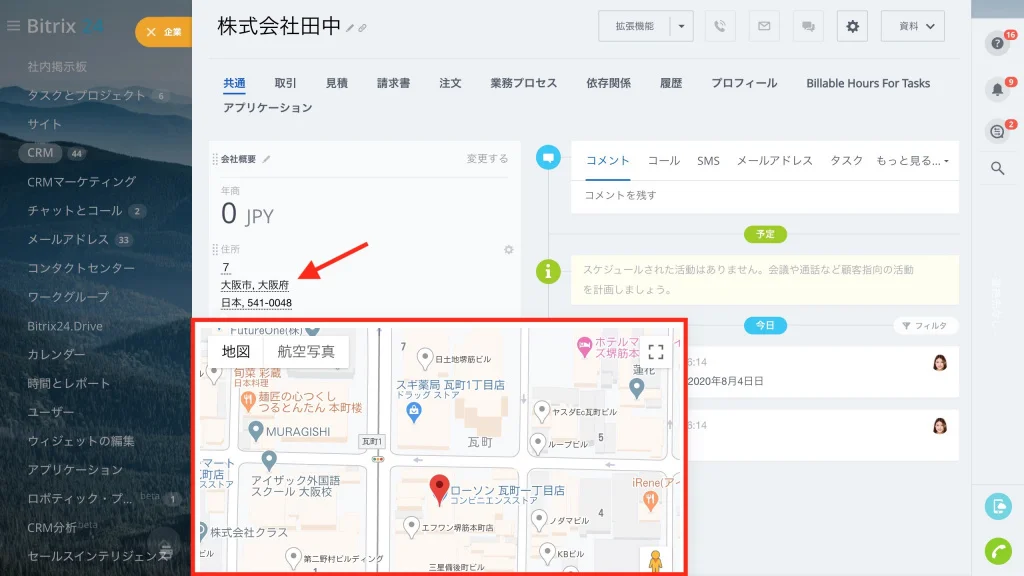
Task: Open ワークグループ in the sidebar
Action: point(68,297)
